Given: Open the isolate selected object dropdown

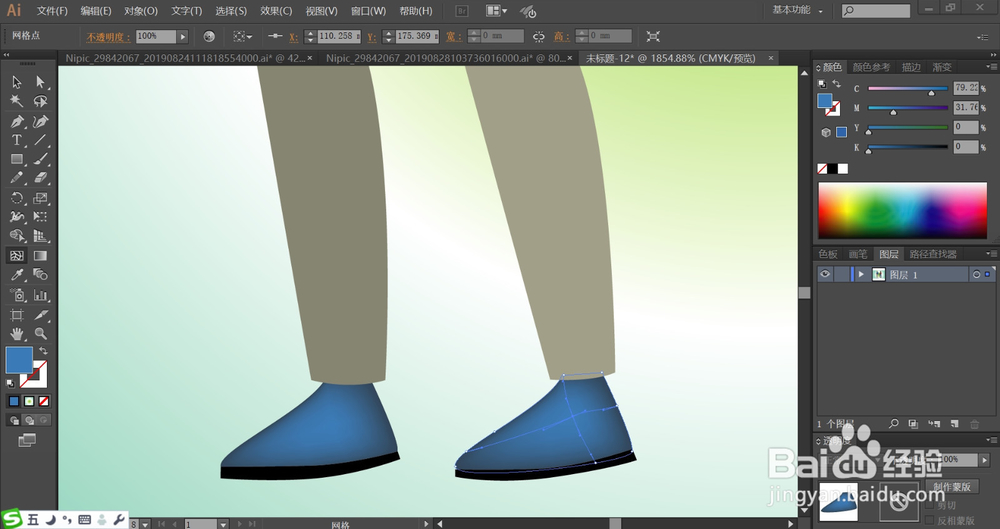Looking at the screenshot, I should tap(242, 36).
